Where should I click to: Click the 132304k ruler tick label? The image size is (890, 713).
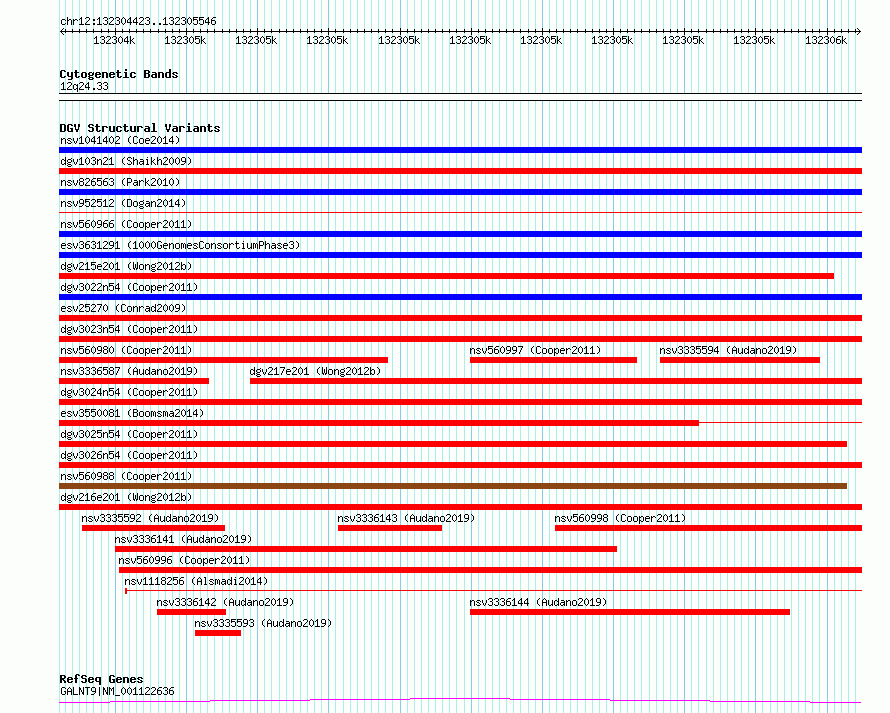click(114, 40)
